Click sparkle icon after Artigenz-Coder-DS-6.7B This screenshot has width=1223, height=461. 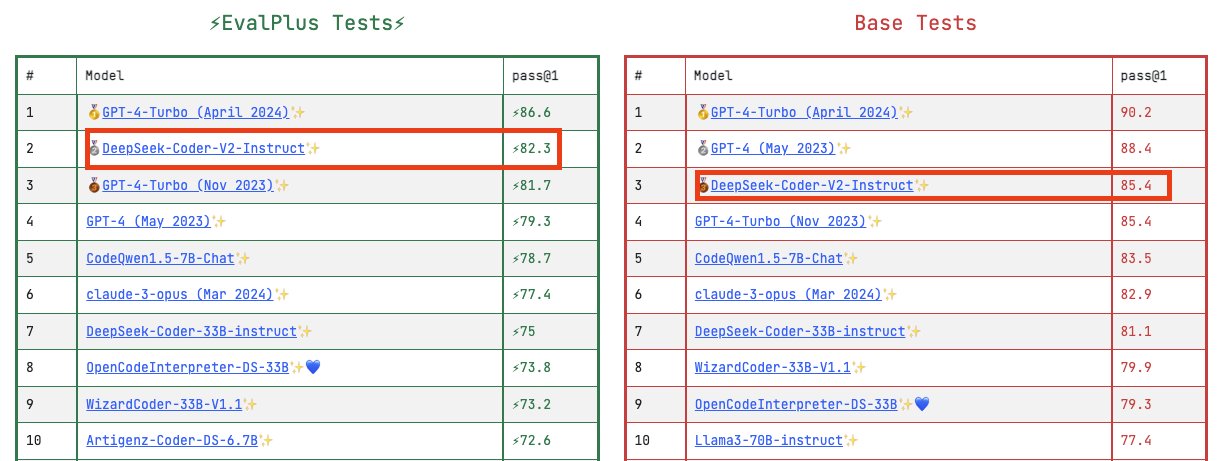pos(266,440)
